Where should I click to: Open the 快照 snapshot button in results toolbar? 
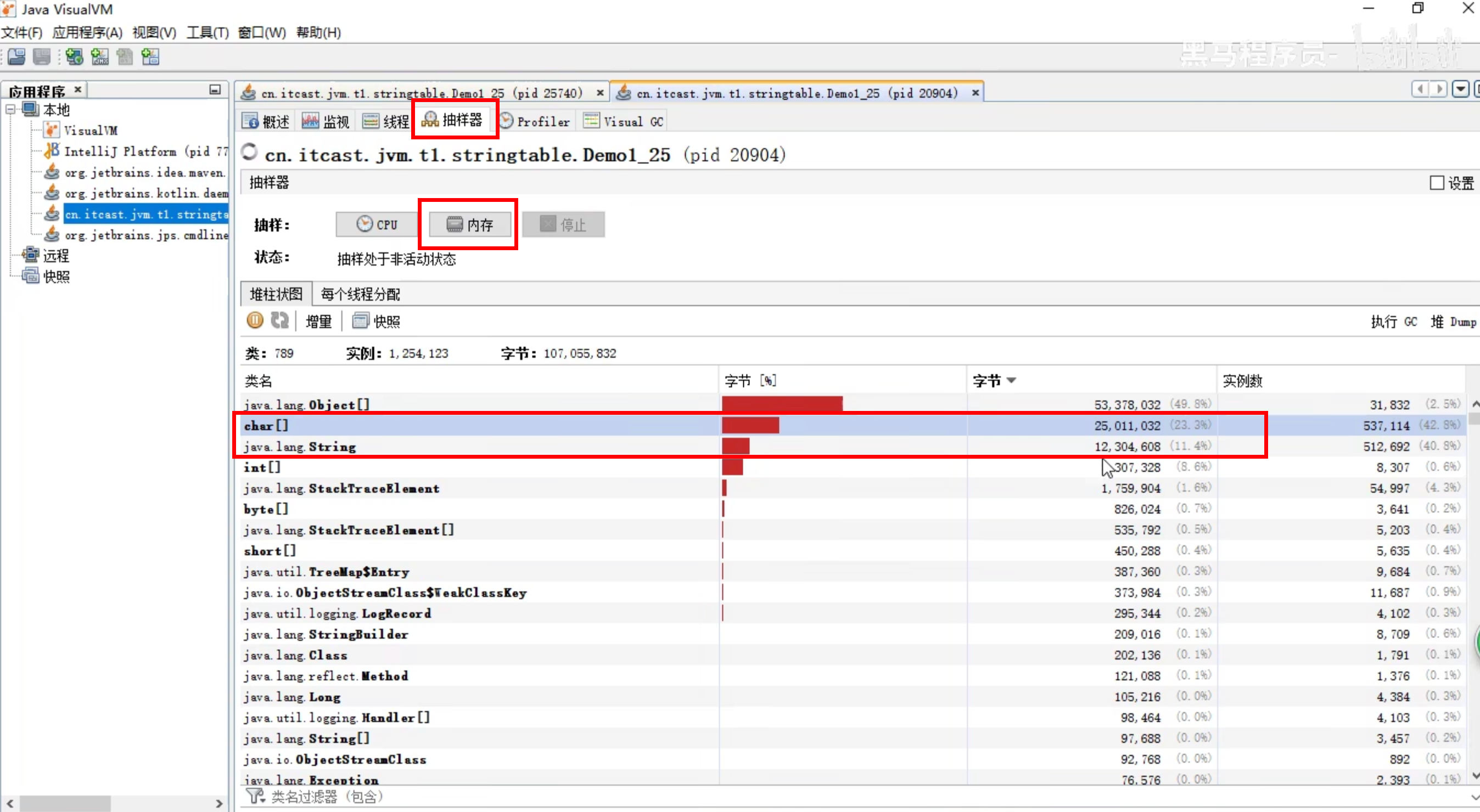click(377, 321)
